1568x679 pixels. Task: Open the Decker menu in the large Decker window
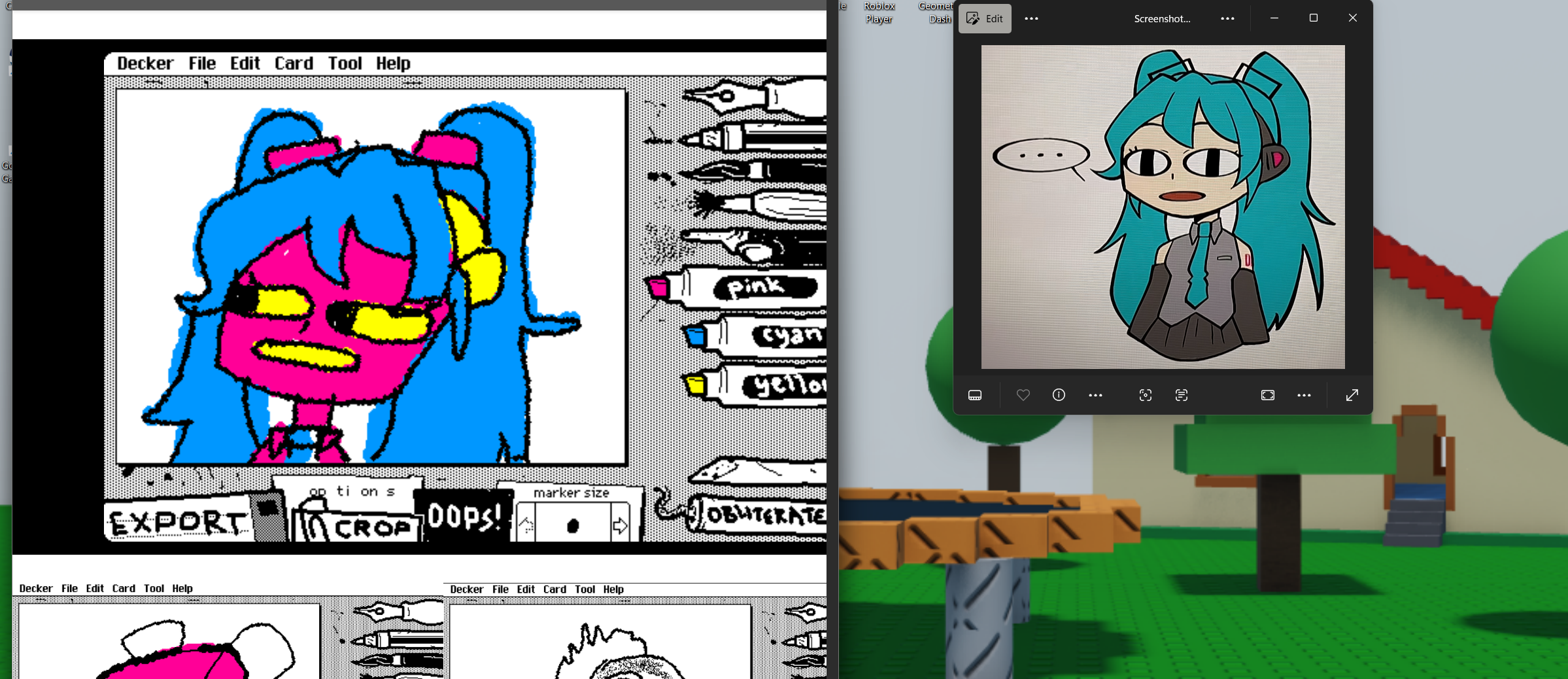point(145,63)
